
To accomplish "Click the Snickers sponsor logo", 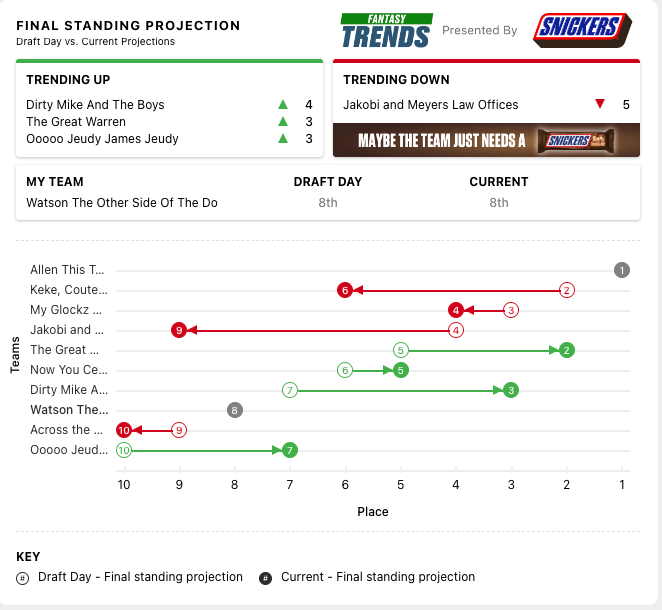I will pyautogui.click(x=582, y=29).
